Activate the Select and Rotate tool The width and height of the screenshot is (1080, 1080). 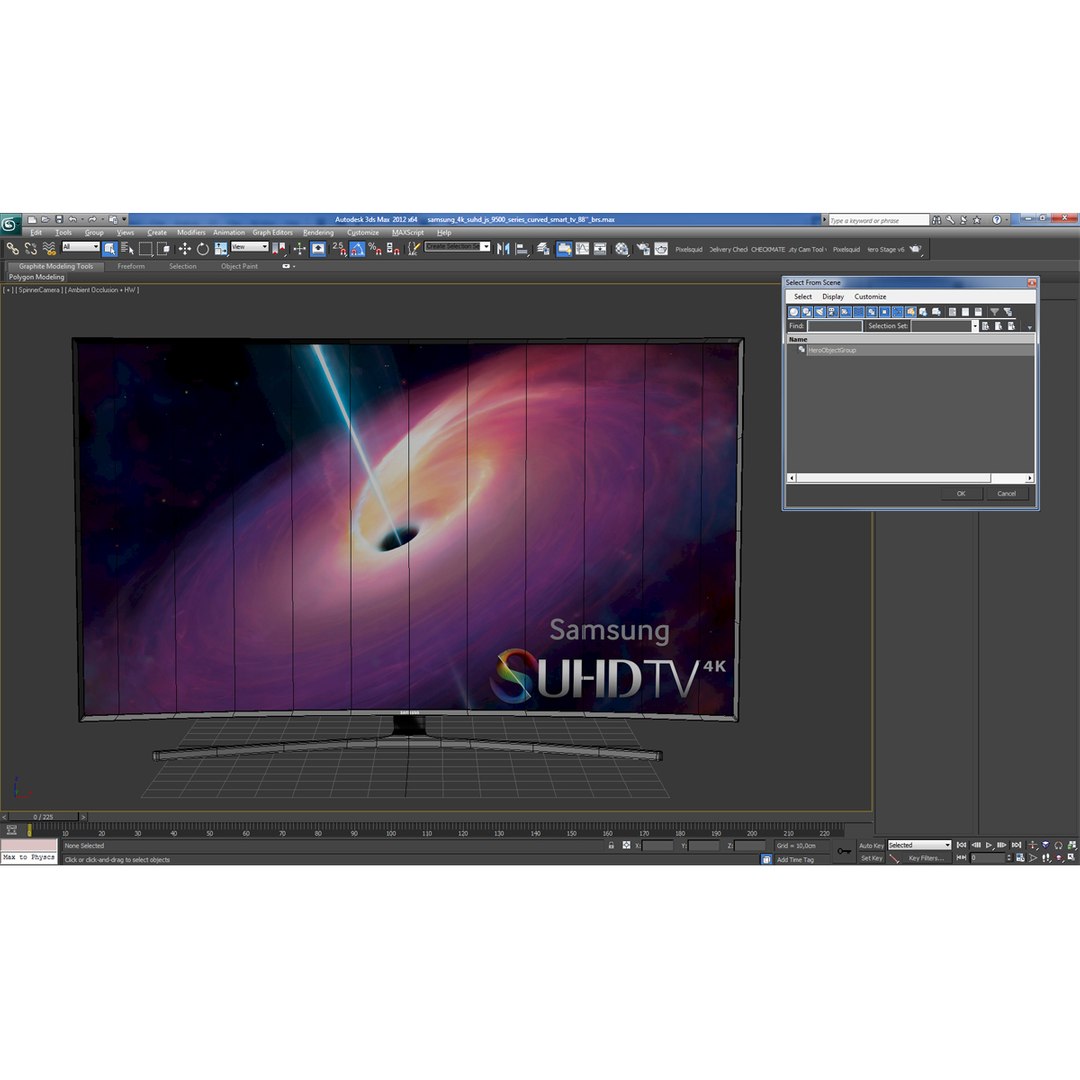pyautogui.click(x=202, y=249)
